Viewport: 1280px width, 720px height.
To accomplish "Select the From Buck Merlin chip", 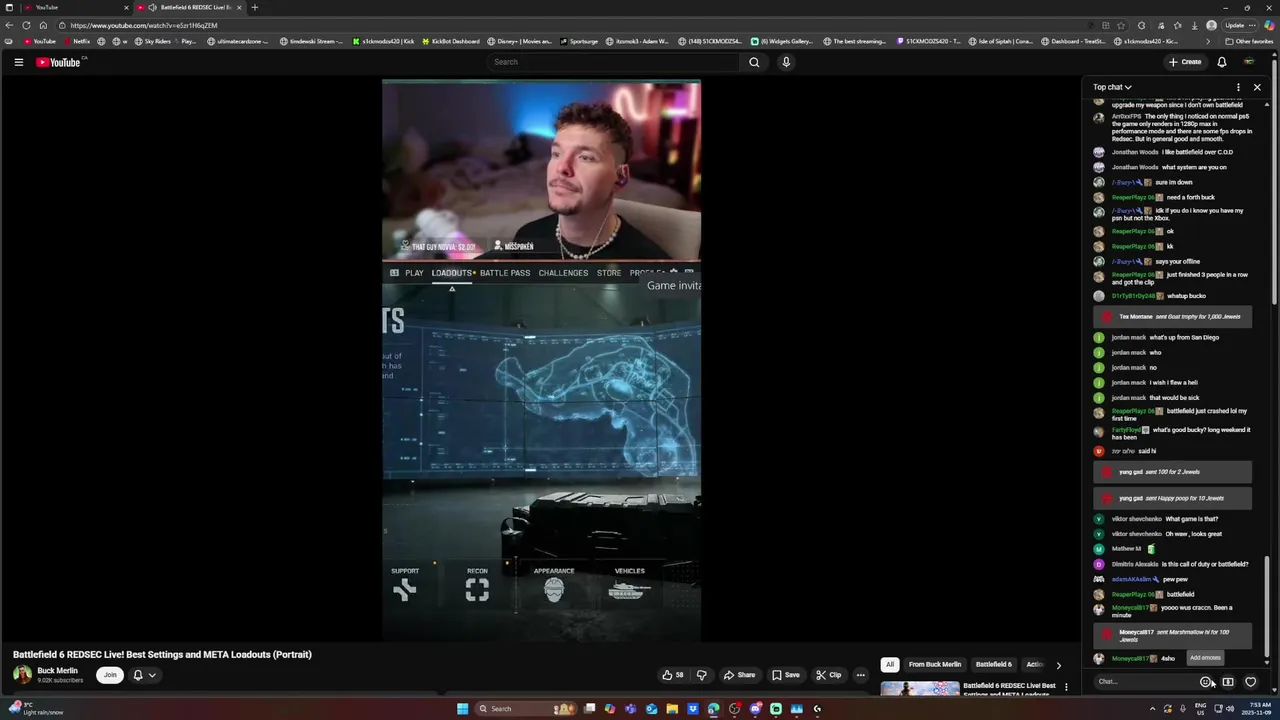I will pyautogui.click(x=935, y=664).
